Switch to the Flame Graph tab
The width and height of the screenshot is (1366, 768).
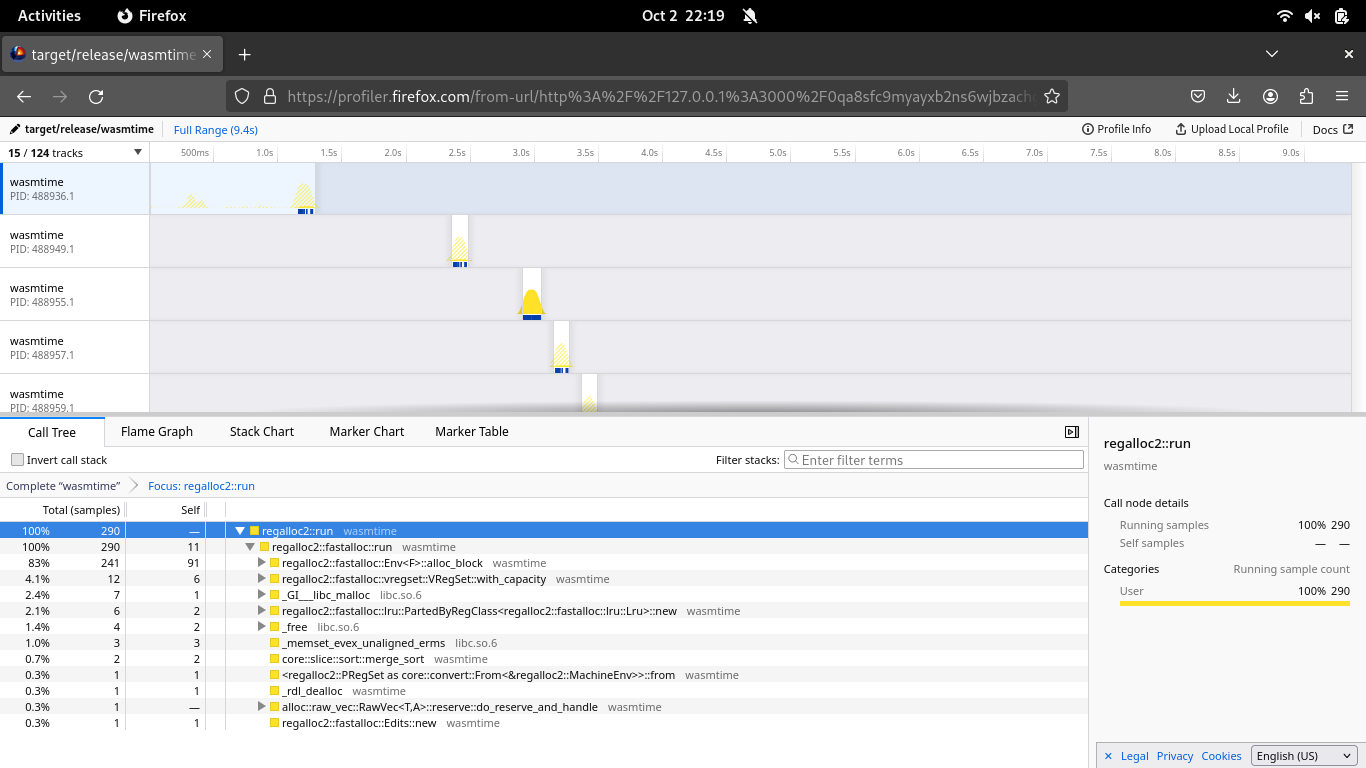point(157,432)
